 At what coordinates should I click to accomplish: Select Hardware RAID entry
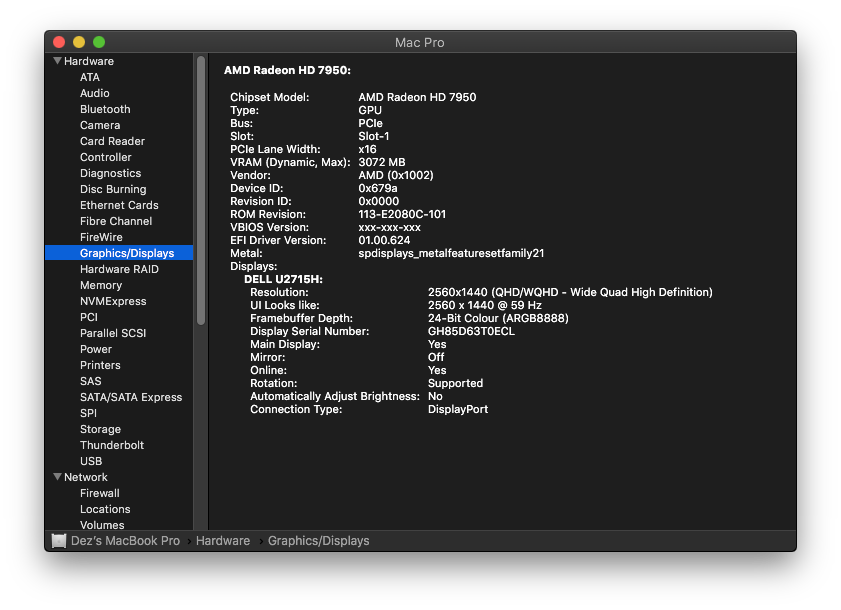click(119, 269)
